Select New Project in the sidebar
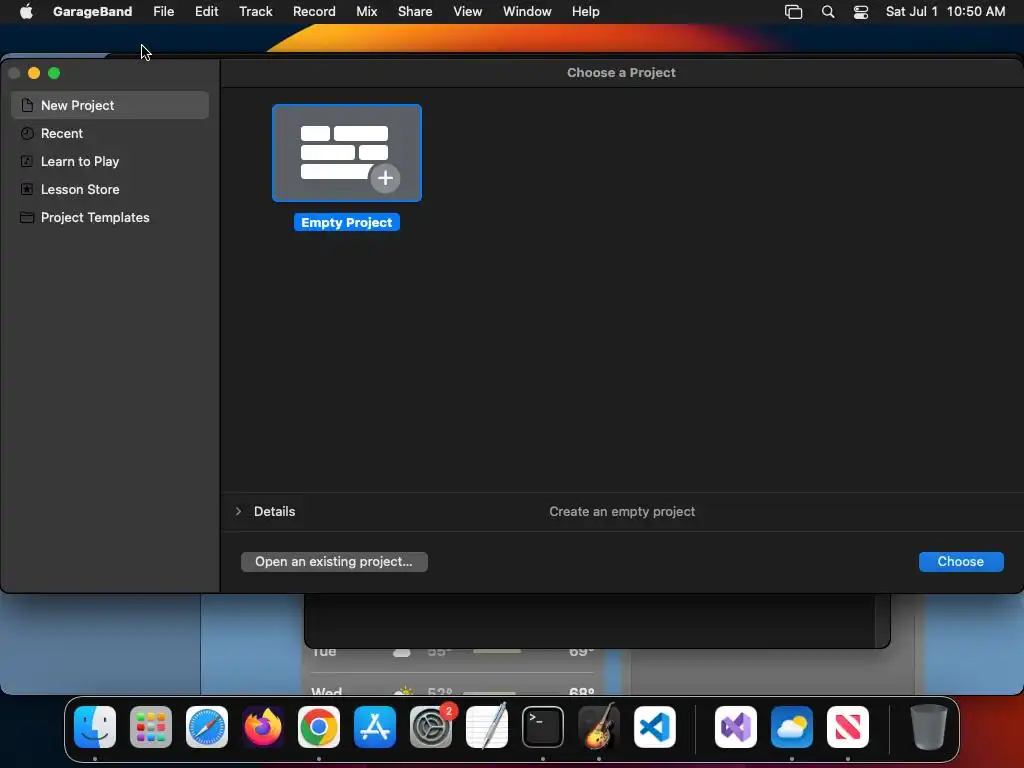1024x768 pixels. [110, 105]
